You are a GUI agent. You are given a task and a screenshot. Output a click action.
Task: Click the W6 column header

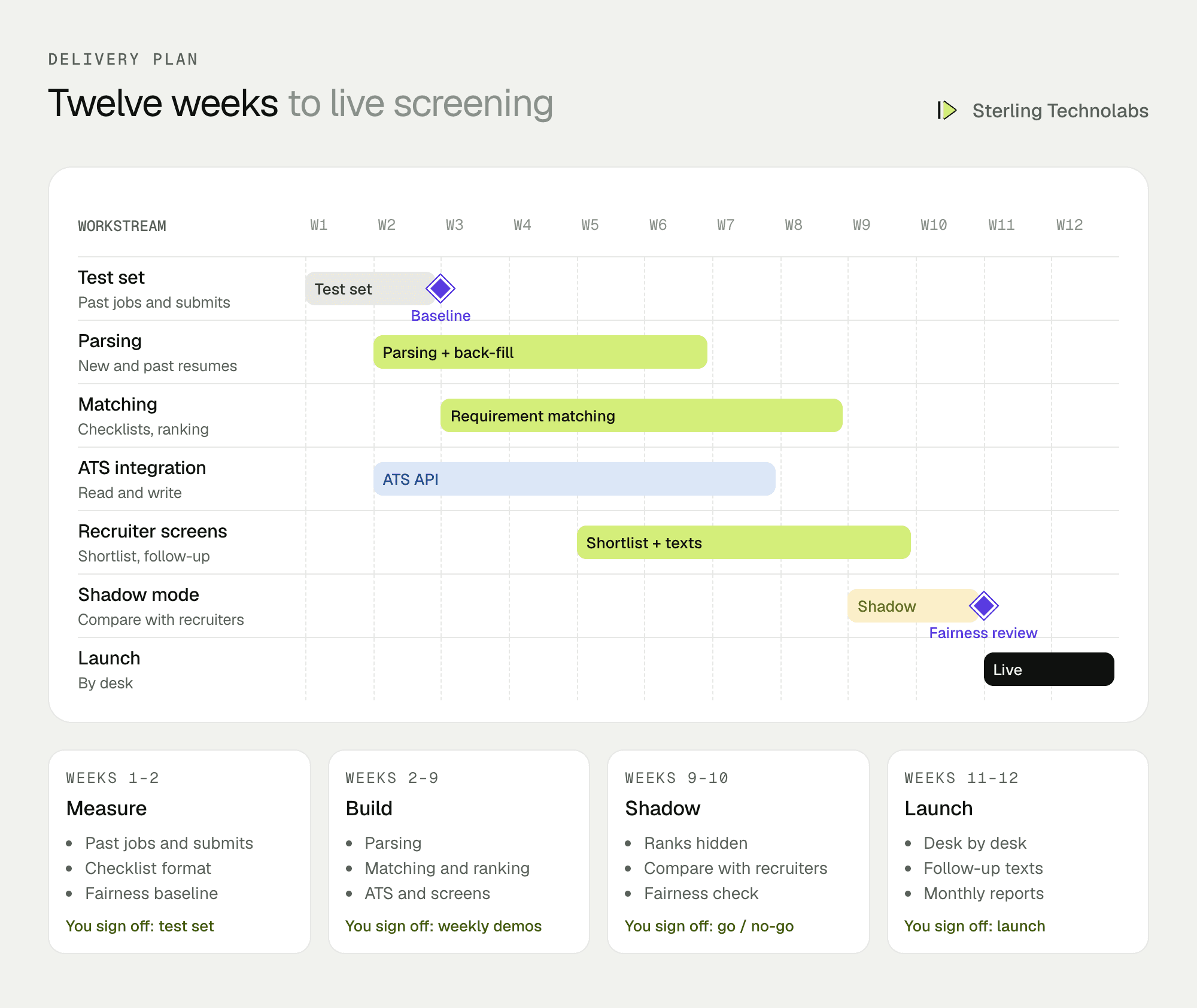(658, 225)
